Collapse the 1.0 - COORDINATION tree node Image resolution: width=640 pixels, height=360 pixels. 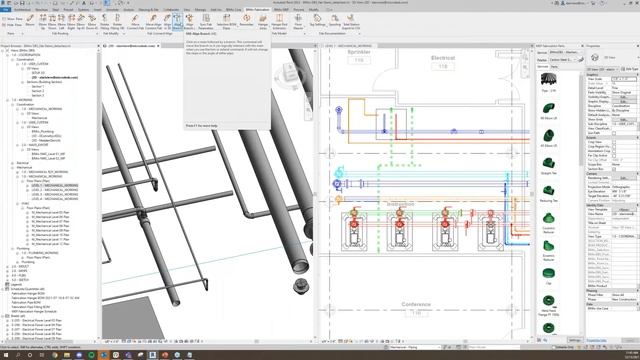coord(7,55)
